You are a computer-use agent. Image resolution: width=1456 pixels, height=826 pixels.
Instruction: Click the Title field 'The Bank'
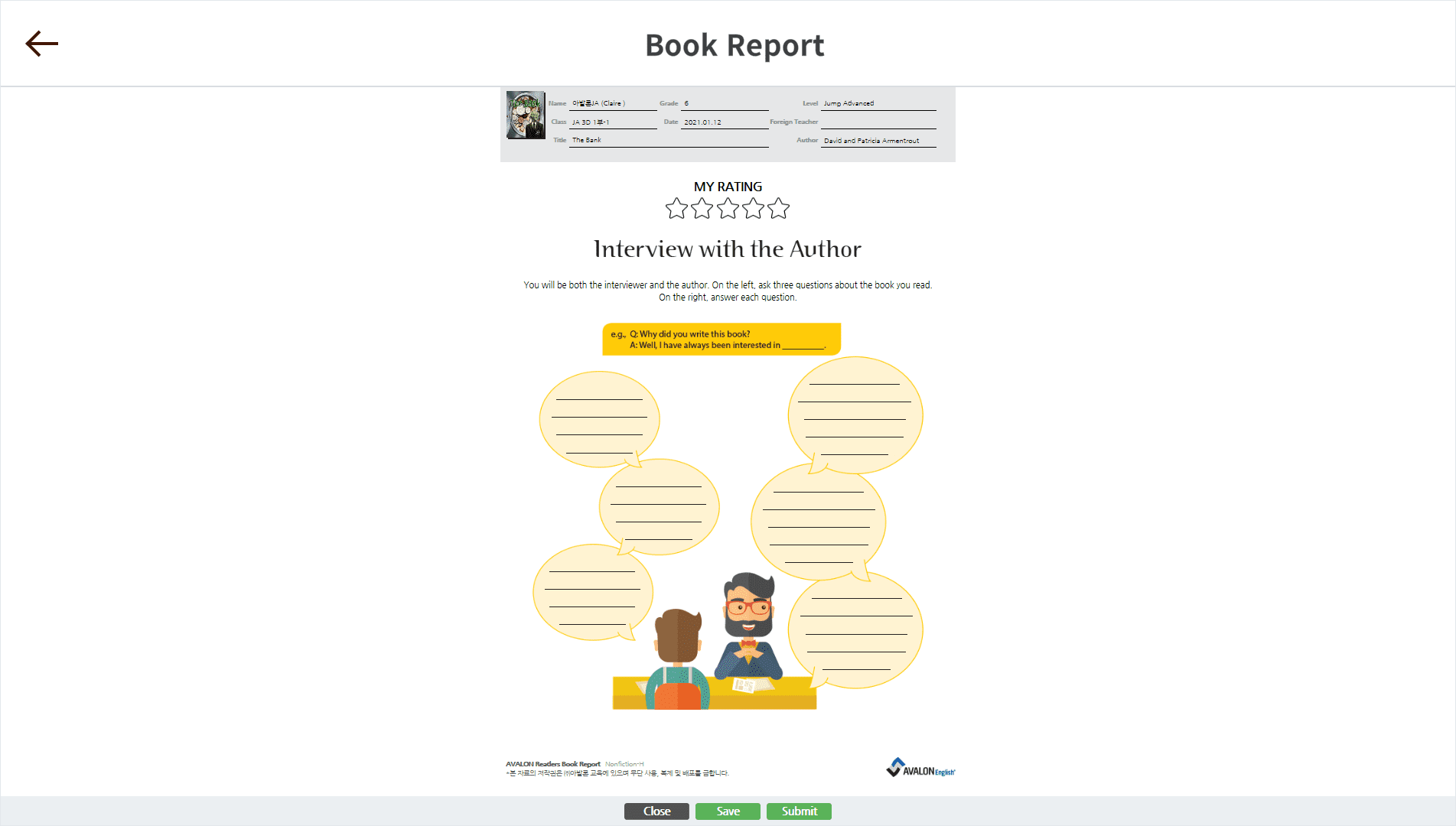click(669, 140)
